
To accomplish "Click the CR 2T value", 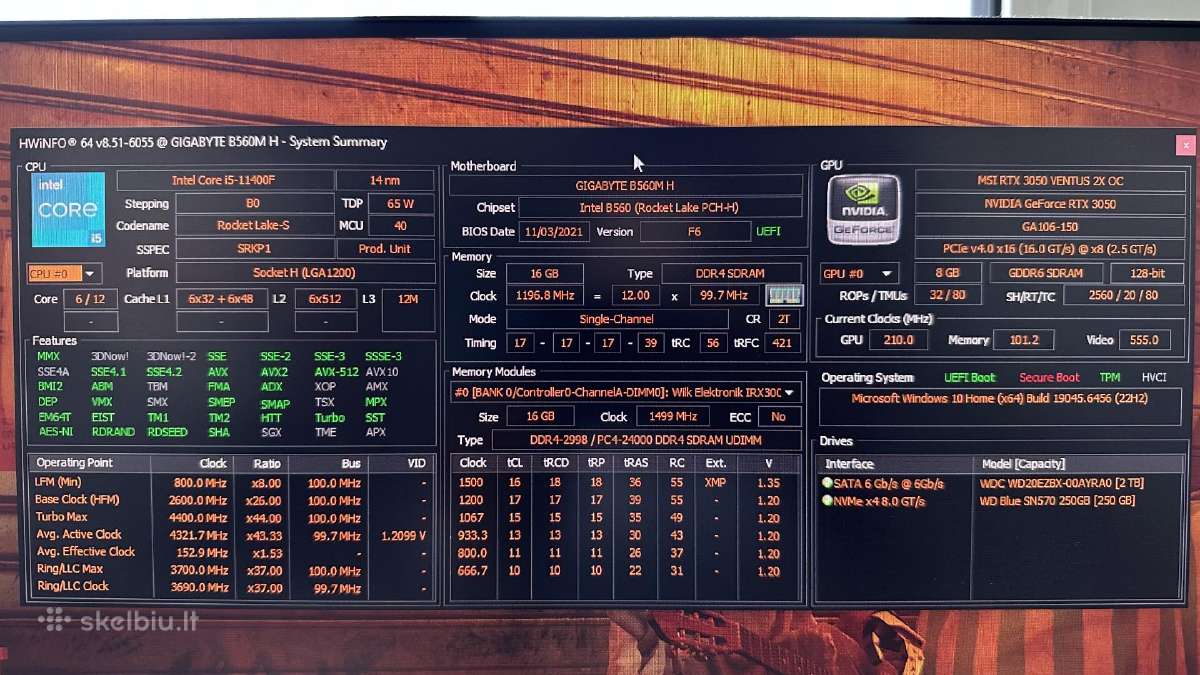I will pyautogui.click(x=783, y=319).
